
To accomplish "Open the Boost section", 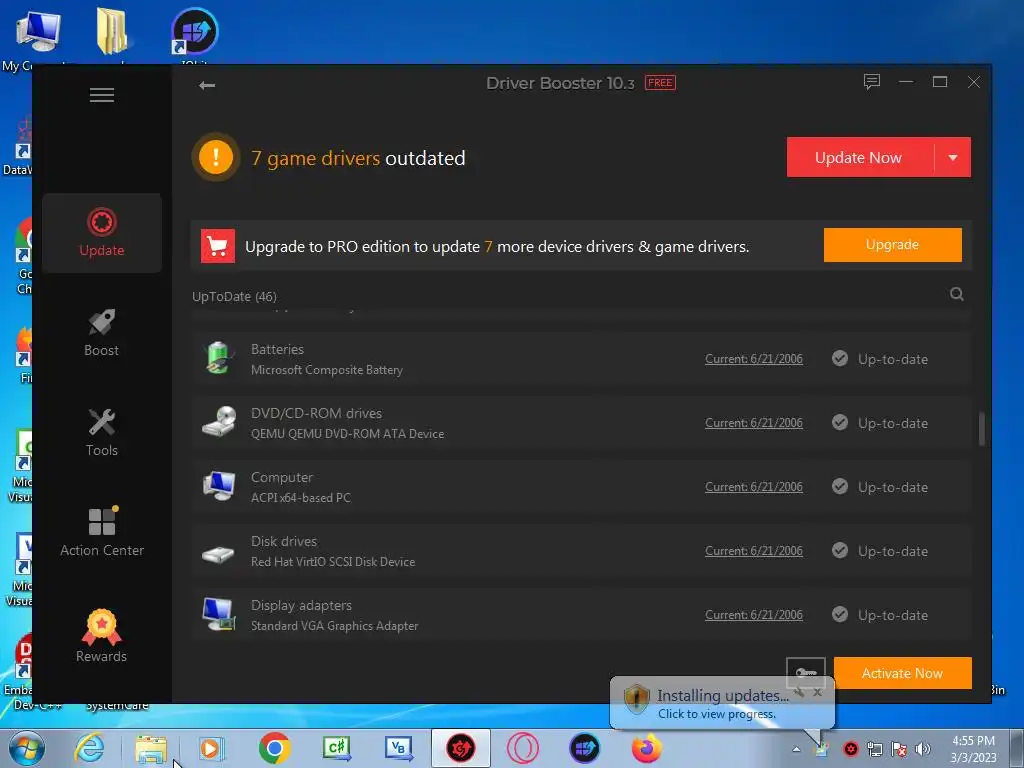I will [102, 332].
